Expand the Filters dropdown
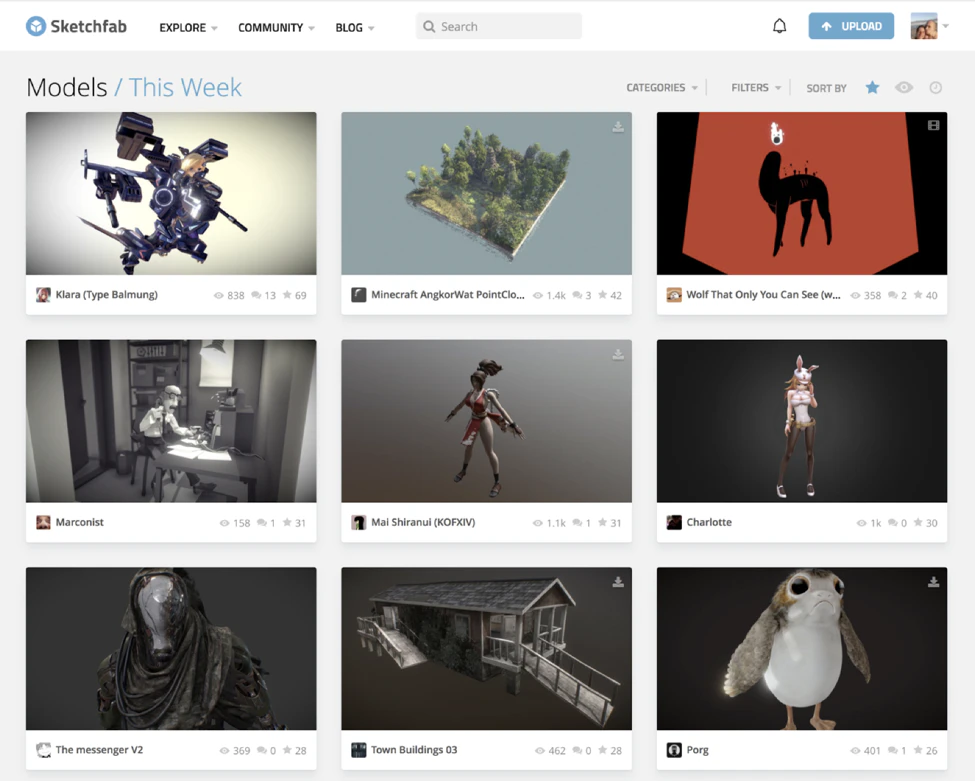975x781 pixels. pos(756,88)
